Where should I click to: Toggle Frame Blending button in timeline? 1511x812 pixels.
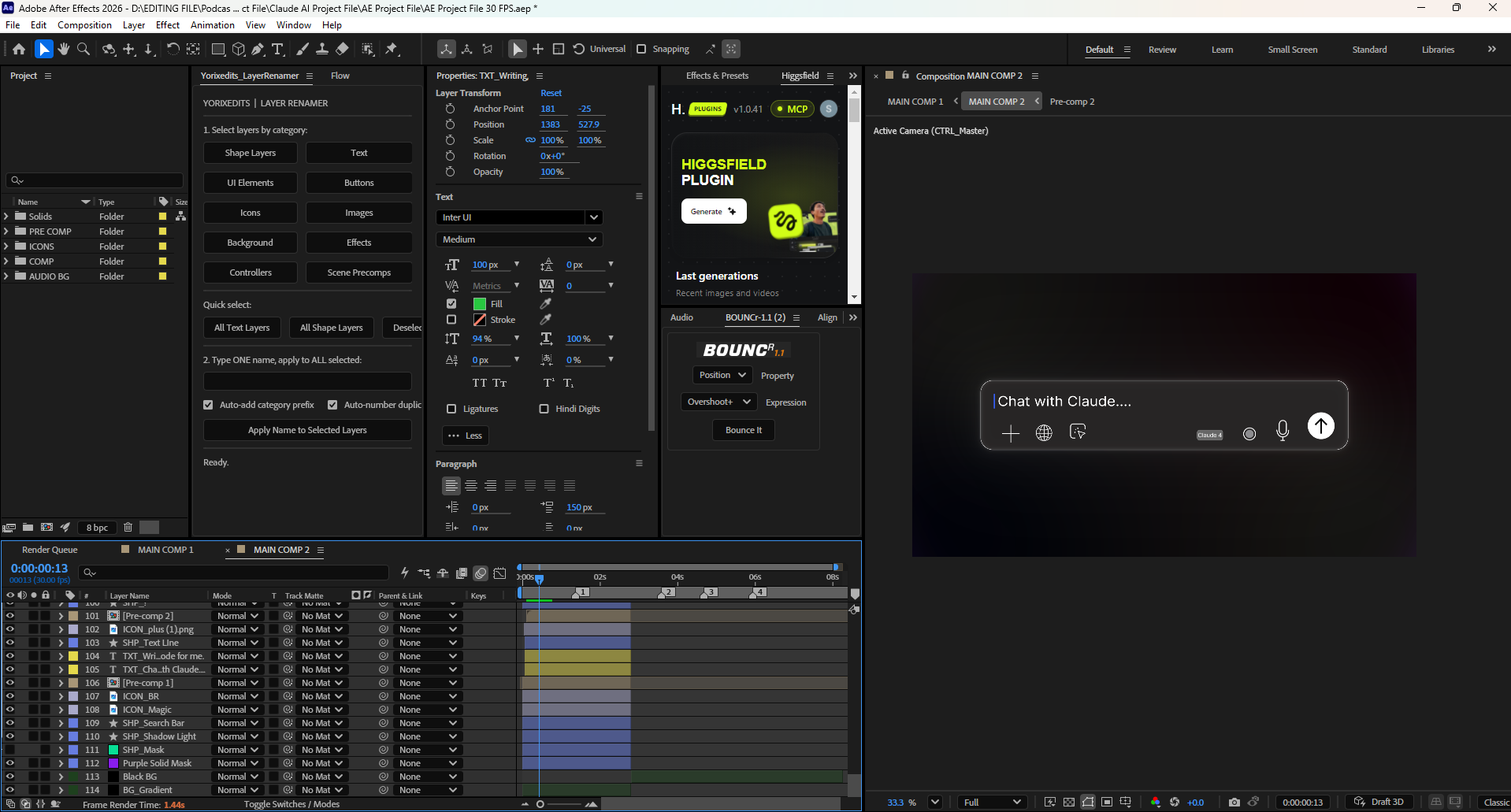pyautogui.click(x=462, y=573)
